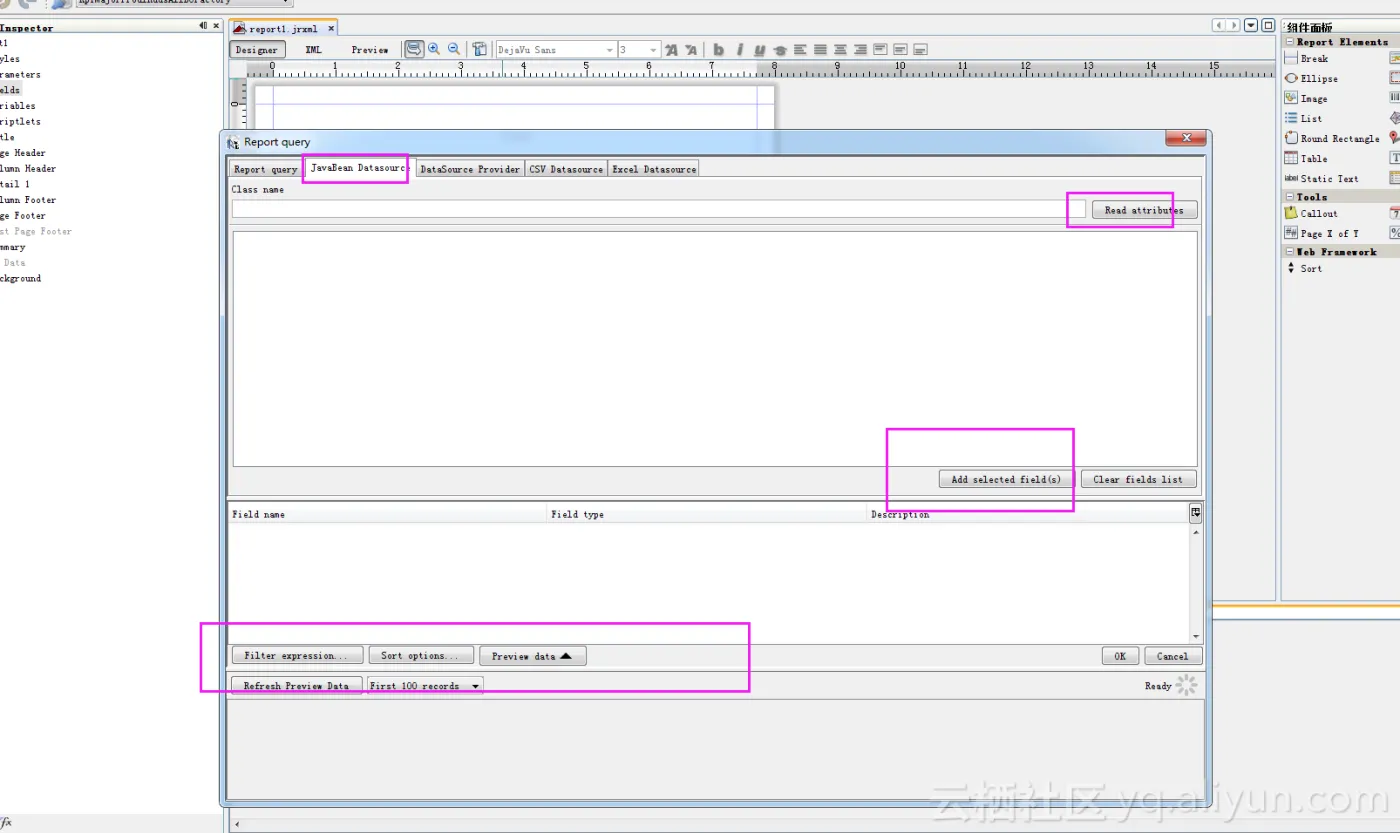Collapse the Web Framework palette section

(x=1290, y=252)
